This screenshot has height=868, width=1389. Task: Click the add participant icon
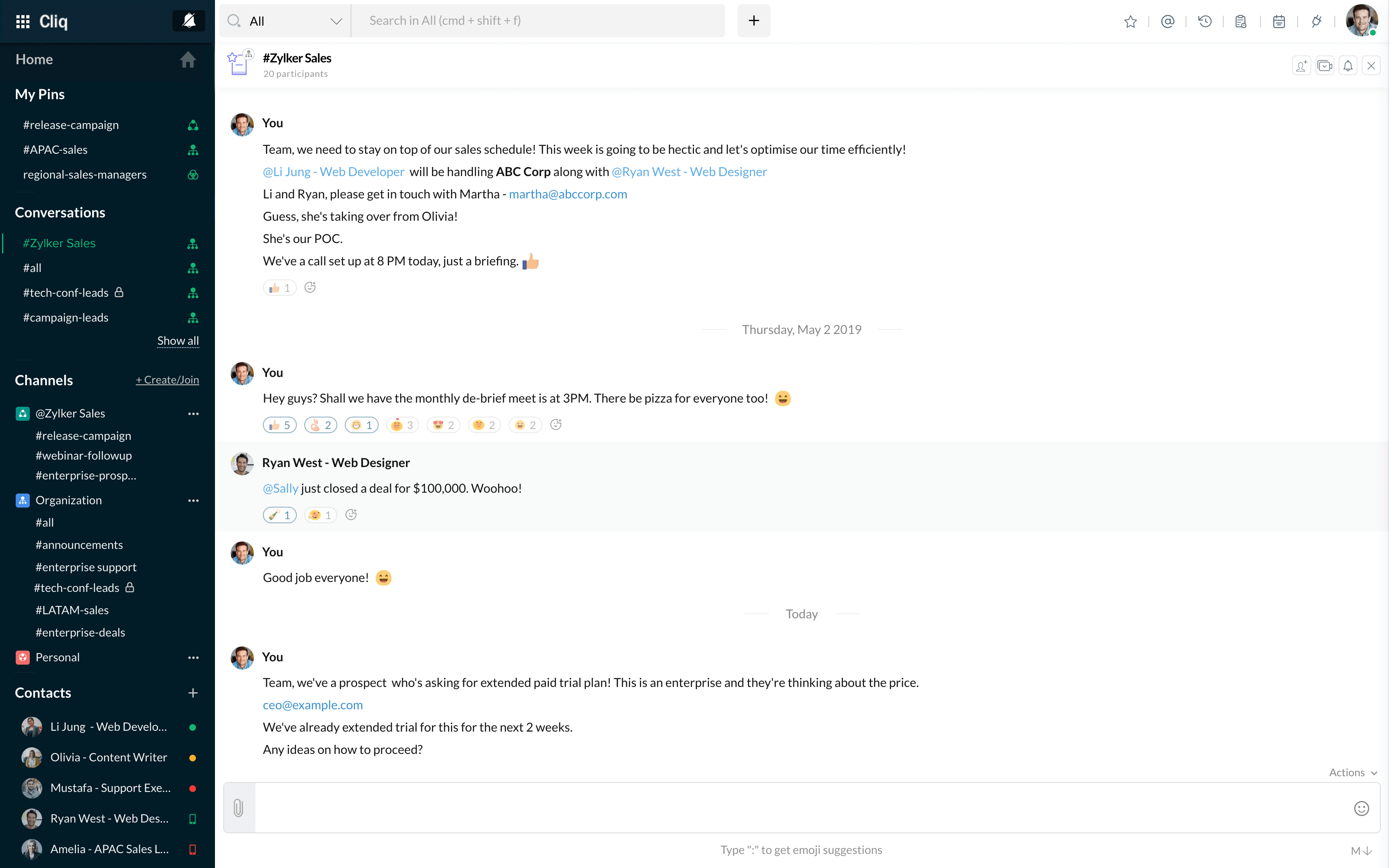1301,66
